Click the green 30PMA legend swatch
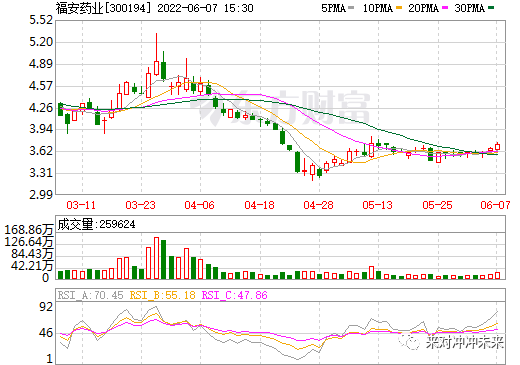 (491, 8)
